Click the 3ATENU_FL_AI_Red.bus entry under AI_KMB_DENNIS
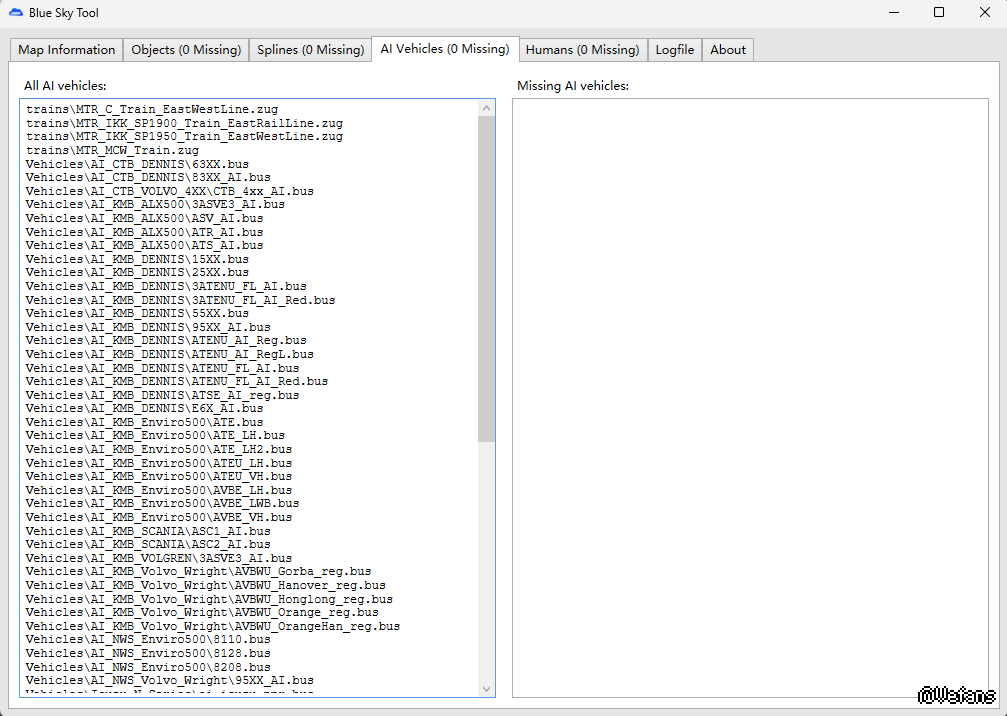 point(180,300)
